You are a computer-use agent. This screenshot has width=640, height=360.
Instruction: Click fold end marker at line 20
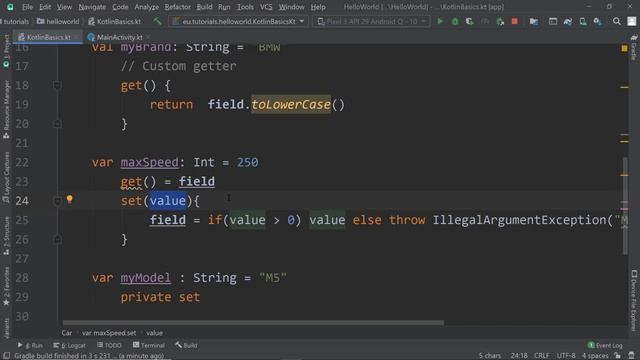pos(57,124)
